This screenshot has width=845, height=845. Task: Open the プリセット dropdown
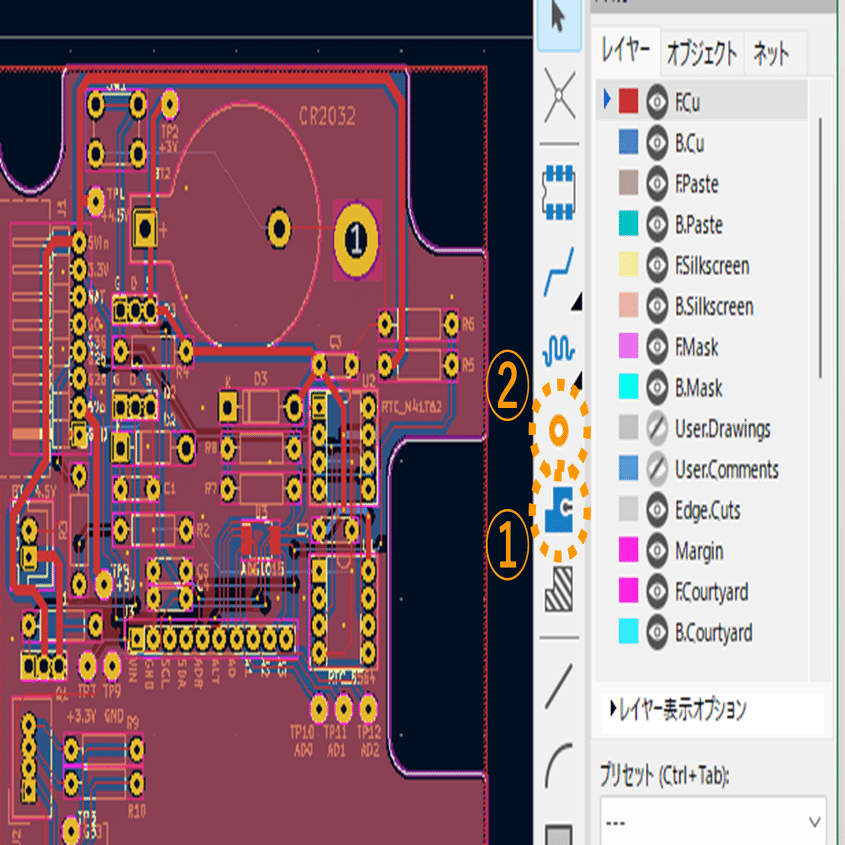[713, 822]
